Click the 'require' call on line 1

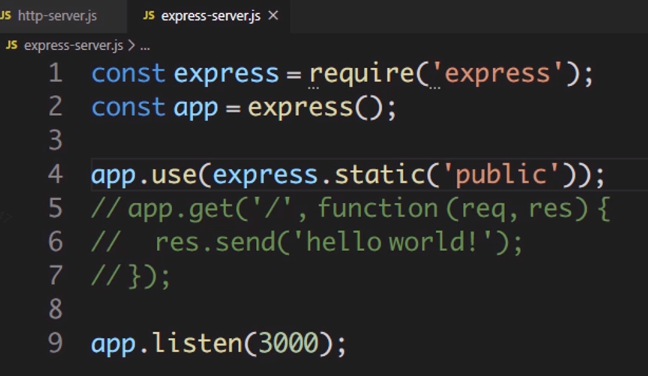click(362, 74)
